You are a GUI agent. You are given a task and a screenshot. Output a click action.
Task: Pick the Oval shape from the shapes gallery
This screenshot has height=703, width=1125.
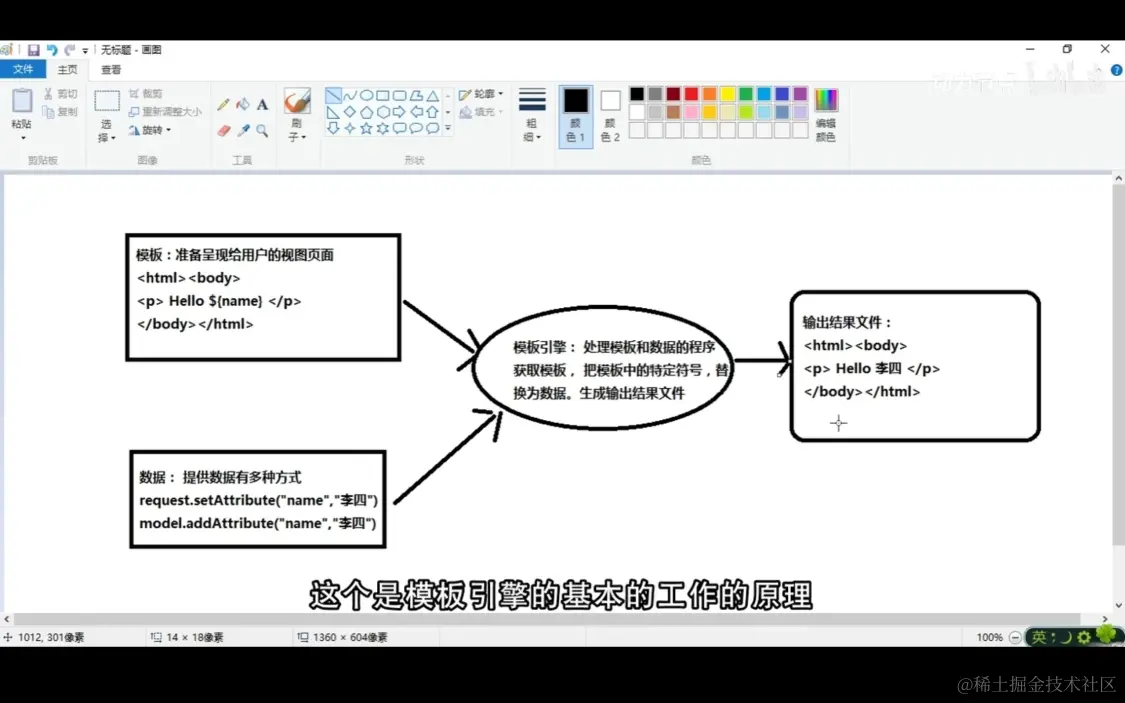(367, 95)
